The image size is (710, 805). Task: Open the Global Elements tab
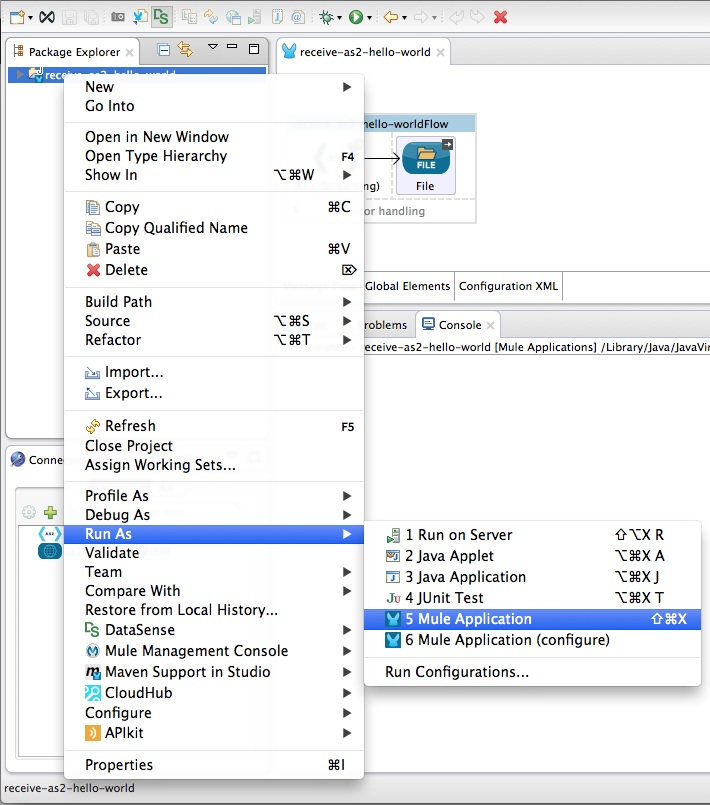click(407, 286)
